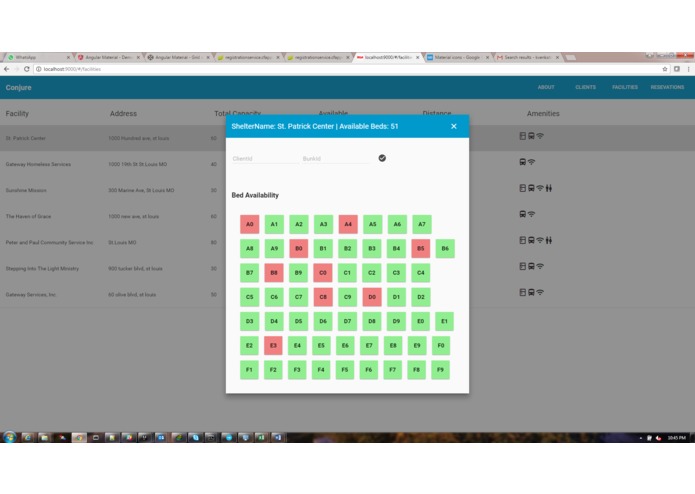Screen dimensions: 695x494
Task: Click the Facility column header
Action: coord(17,113)
